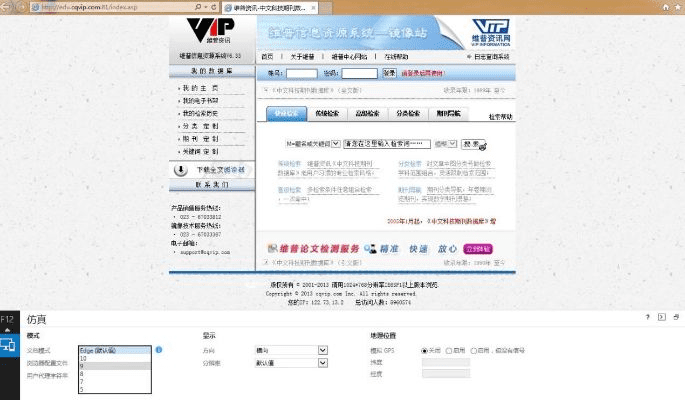This screenshot has width=685, height=400.
Task: Select the emulation device icon in F12 sidebar
Action: 9,345
